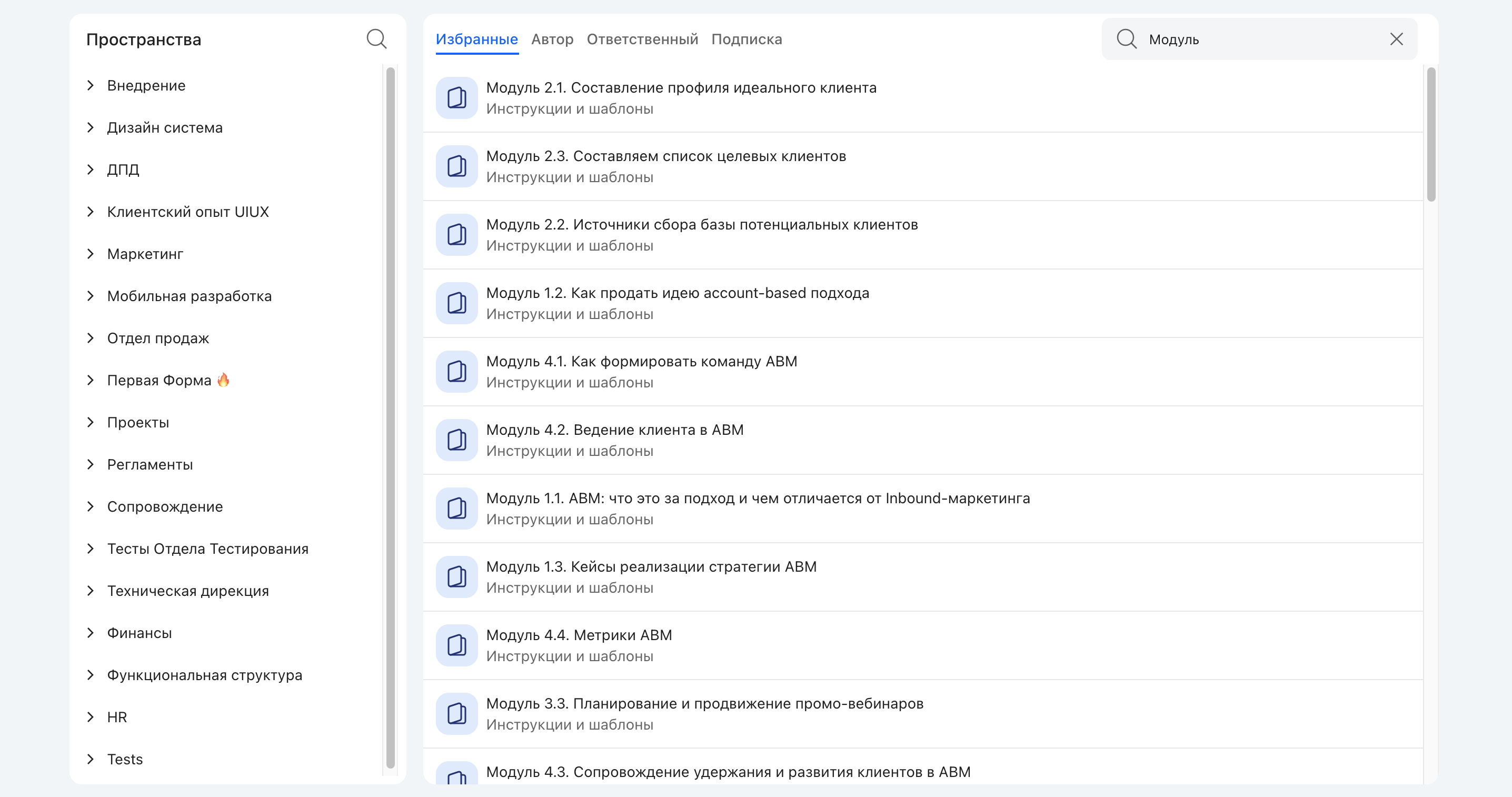Click the document icon for Модуль 2.1
Viewport: 1512px width, 797px height.
pyautogui.click(x=456, y=98)
